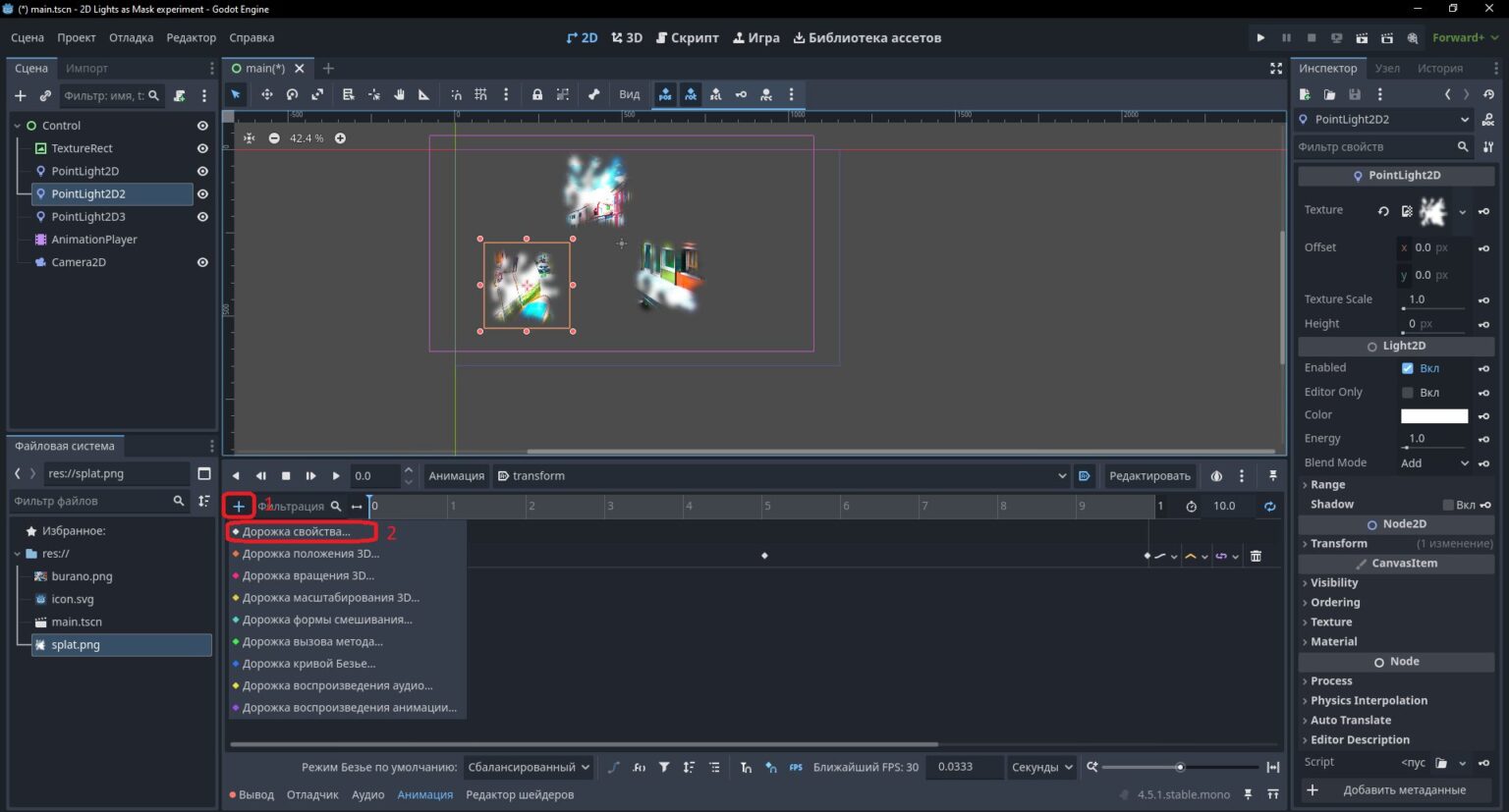1509x812 pixels.
Task: Toggle visibility of PointLight2D3
Action: click(202, 216)
